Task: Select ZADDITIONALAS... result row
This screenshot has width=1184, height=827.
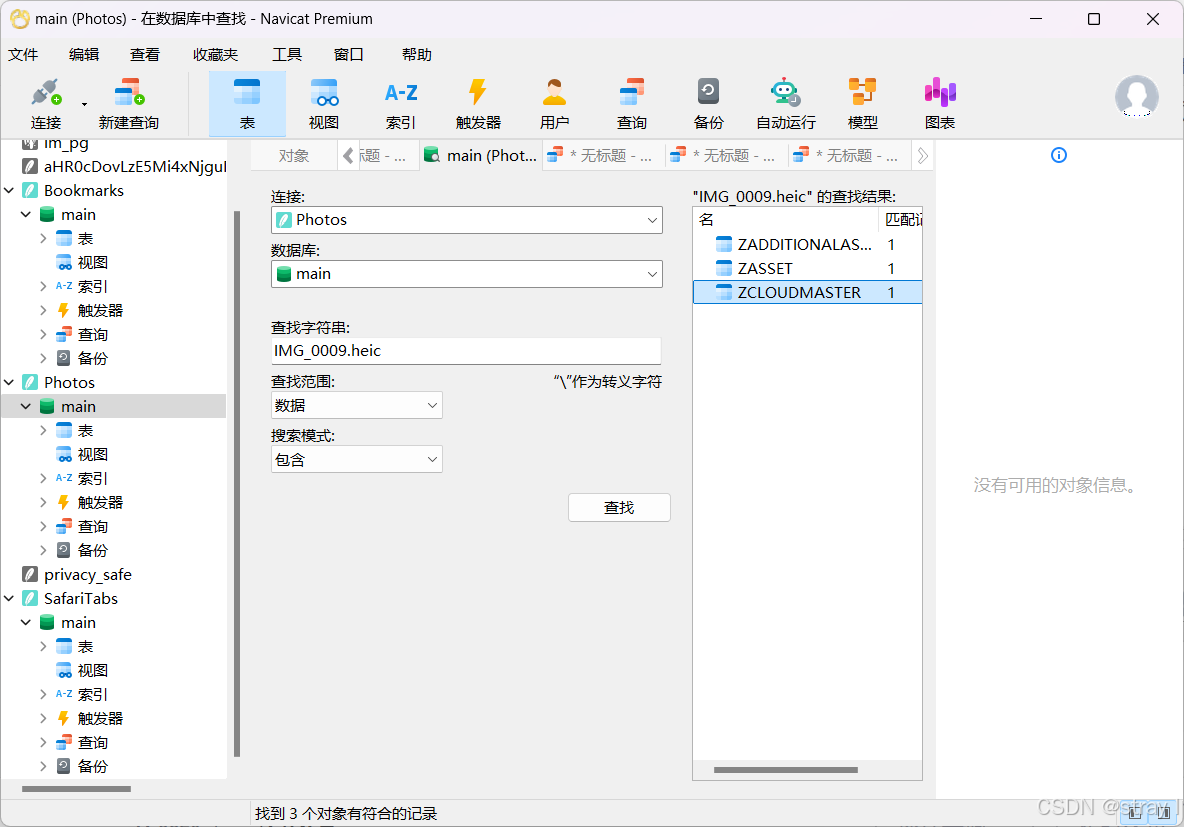Action: (807, 244)
